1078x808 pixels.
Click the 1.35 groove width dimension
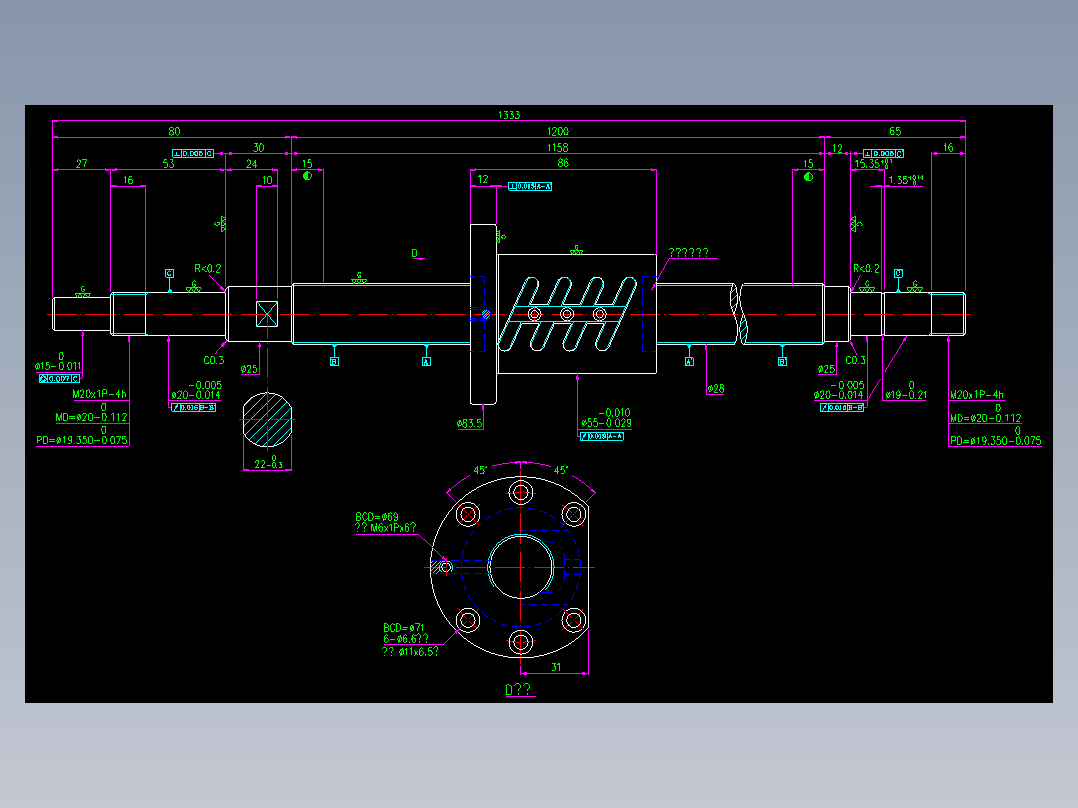click(905, 180)
